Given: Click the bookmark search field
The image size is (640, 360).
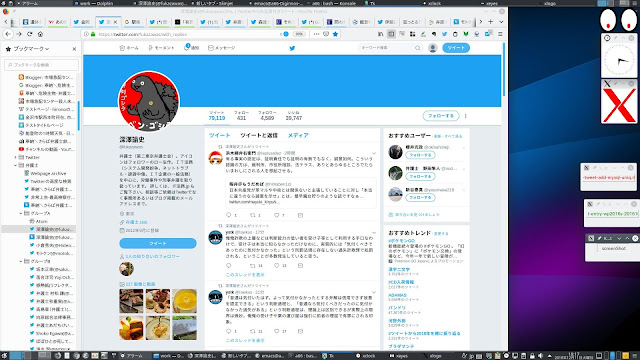Looking at the screenshot, I should (x=41, y=64).
